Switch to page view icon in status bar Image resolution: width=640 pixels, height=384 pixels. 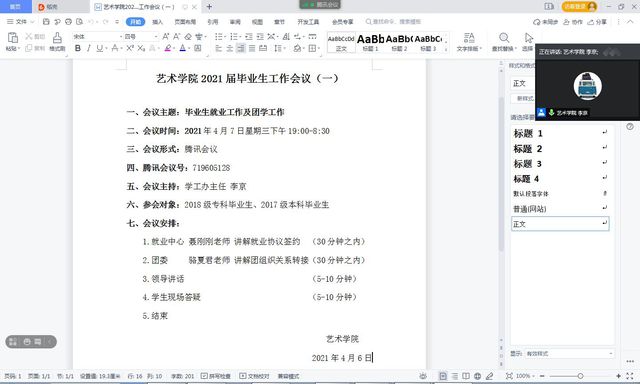click(x=443, y=376)
